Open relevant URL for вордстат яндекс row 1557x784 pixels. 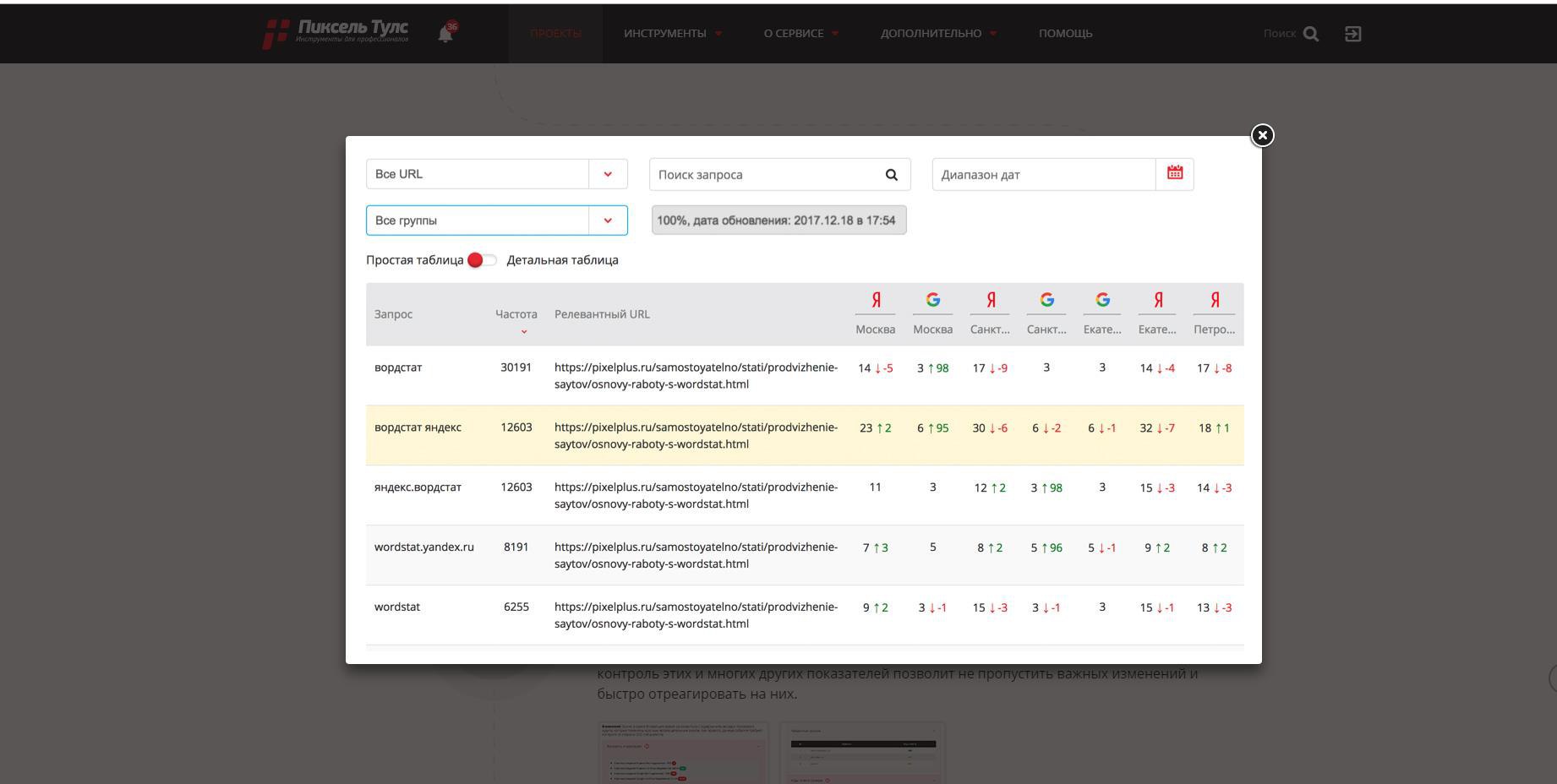point(696,436)
